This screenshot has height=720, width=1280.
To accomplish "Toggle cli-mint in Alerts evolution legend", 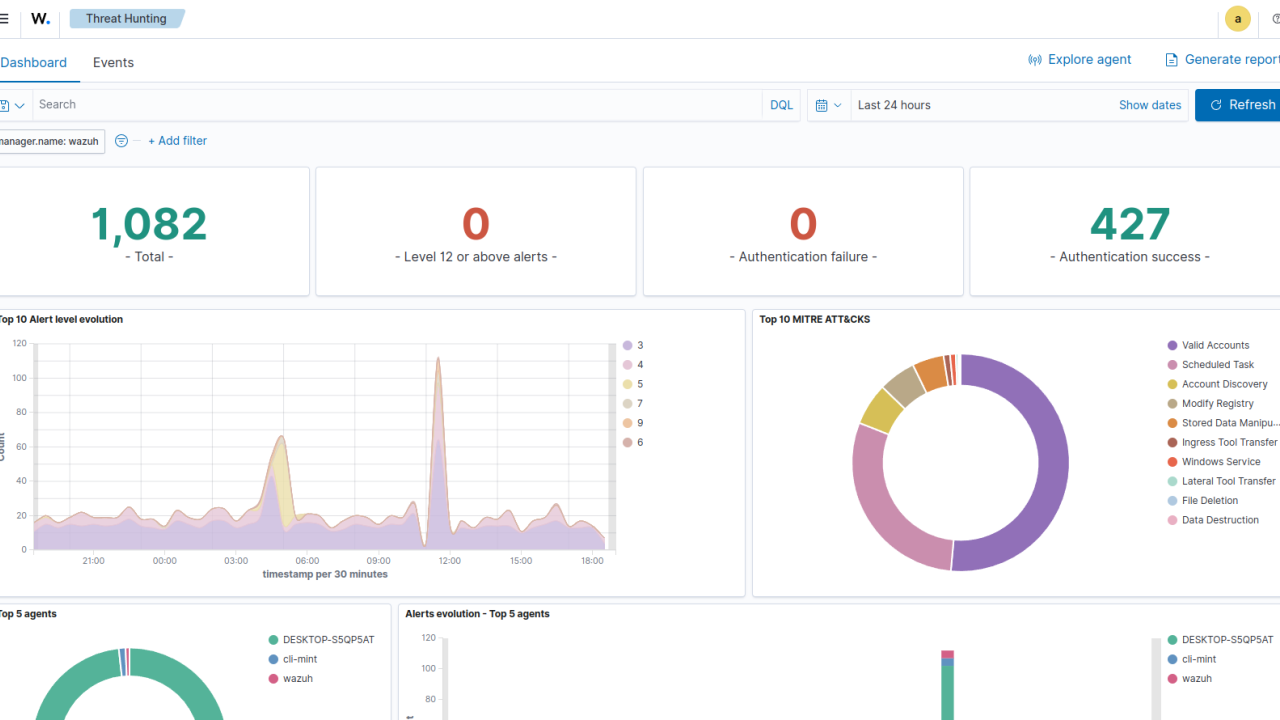I will [1191, 659].
